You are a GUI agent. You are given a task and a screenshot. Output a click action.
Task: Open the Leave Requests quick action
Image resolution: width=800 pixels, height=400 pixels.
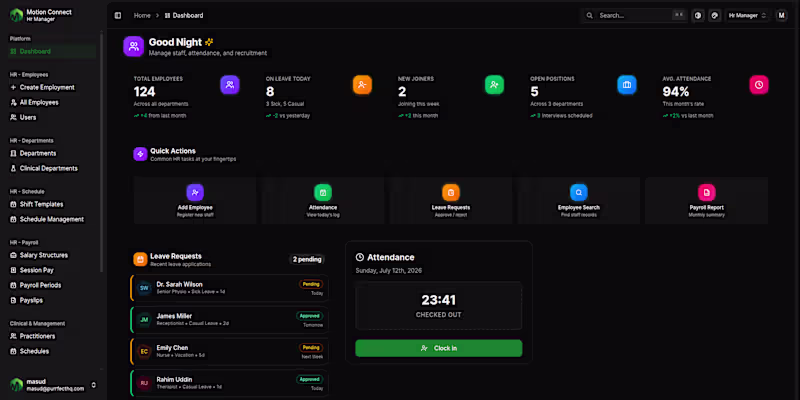click(451, 201)
